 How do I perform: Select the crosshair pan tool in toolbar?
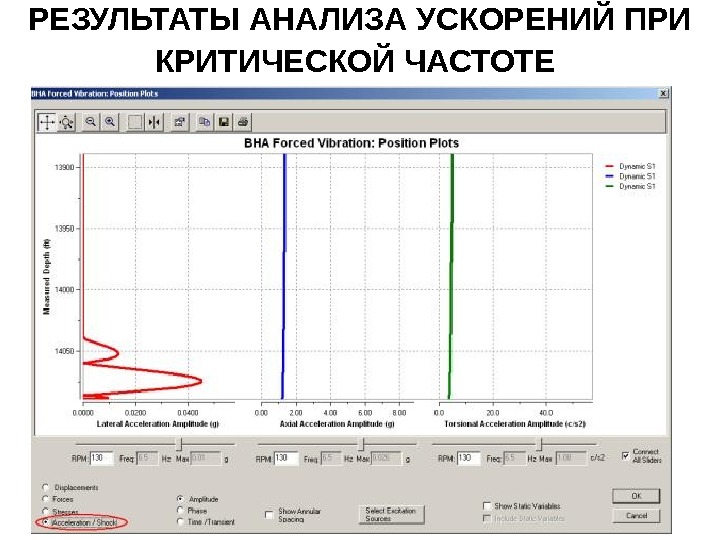(x=47, y=122)
